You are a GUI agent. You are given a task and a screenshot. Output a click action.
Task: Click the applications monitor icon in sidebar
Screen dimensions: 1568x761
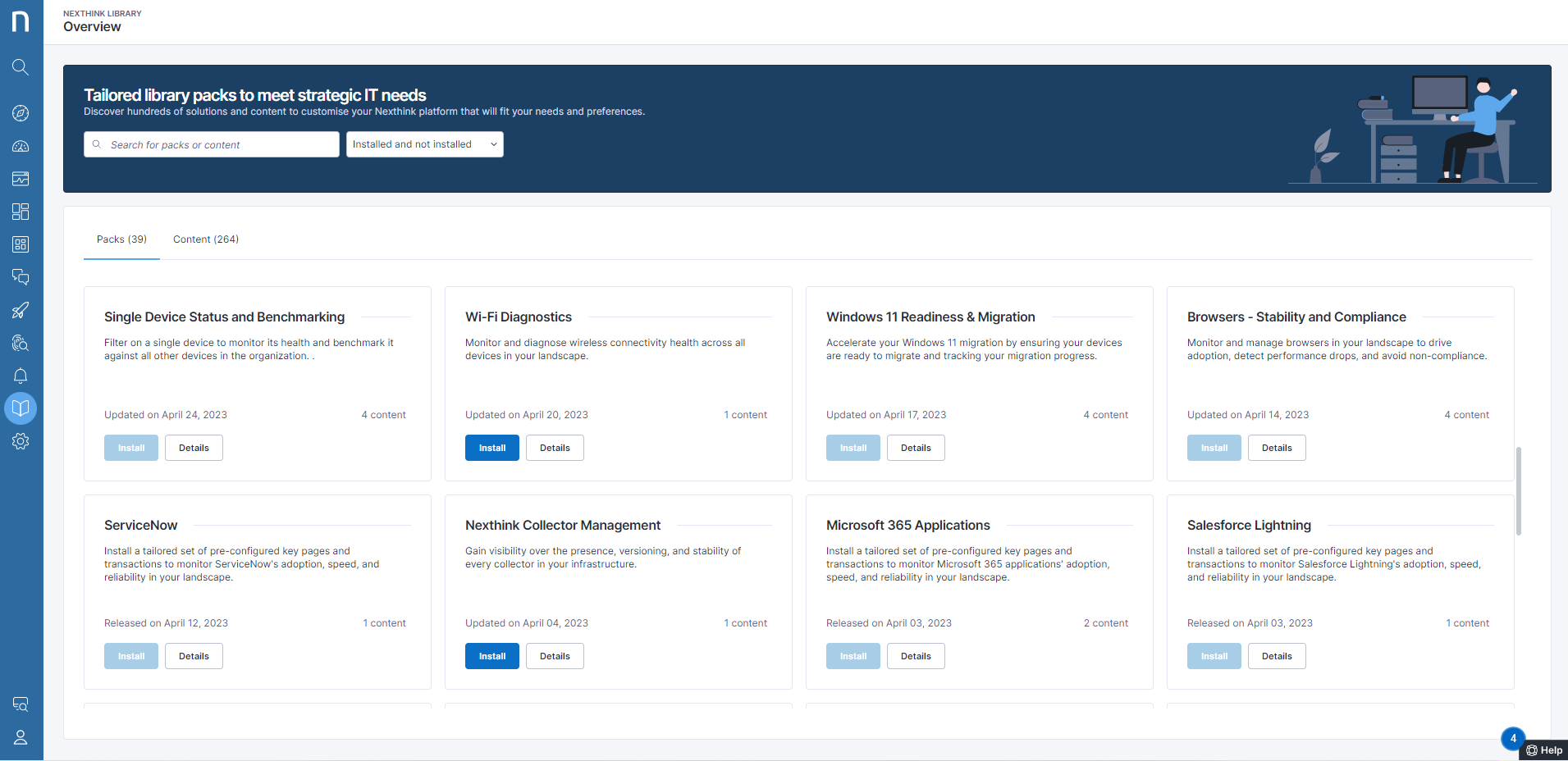coord(21,179)
